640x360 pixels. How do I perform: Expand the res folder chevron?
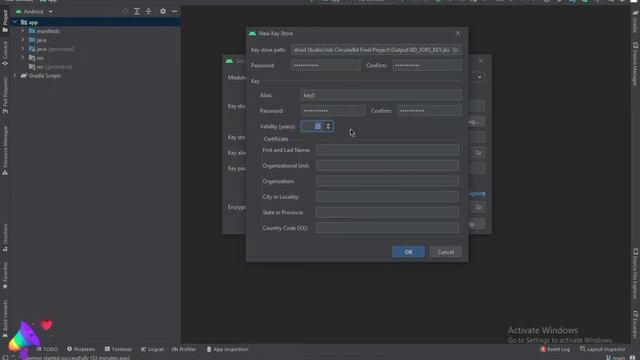pyautogui.click(x=23, y=58)
